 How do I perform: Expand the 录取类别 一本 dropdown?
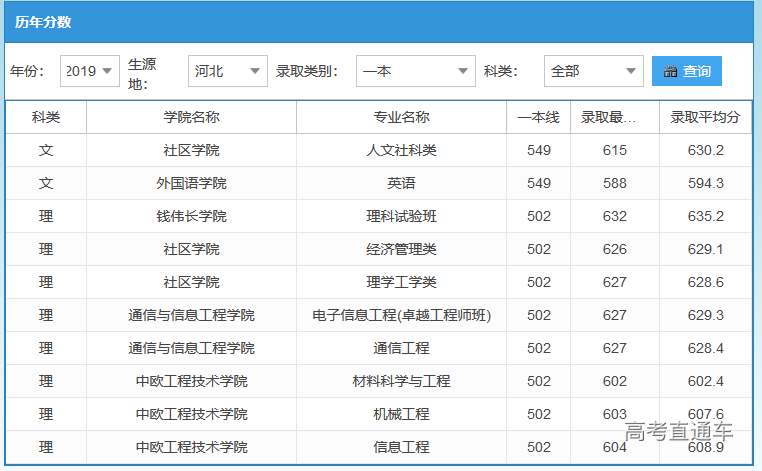point(415,71)
